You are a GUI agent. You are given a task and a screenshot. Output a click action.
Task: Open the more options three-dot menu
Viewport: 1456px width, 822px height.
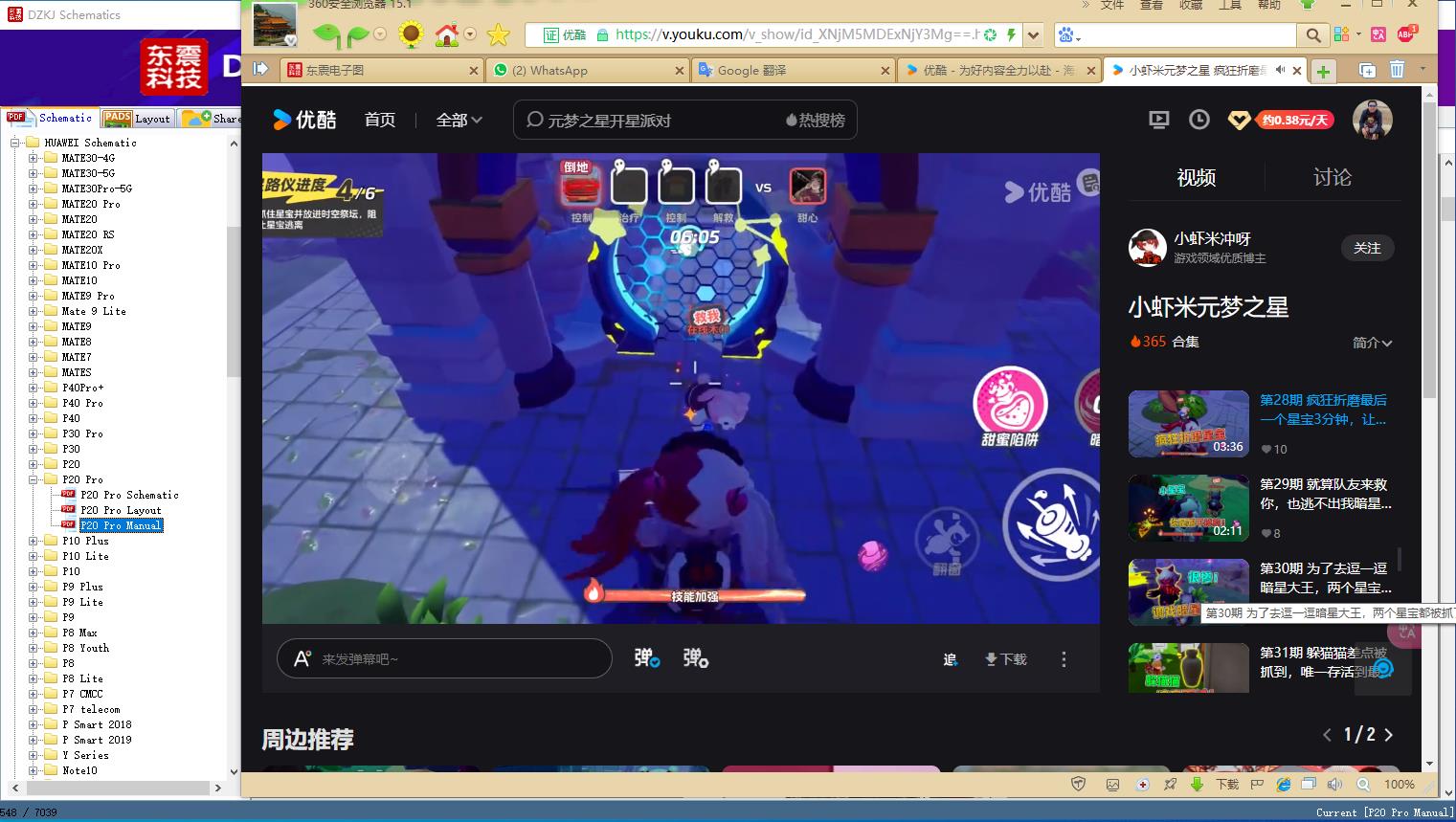point(1064,659)
